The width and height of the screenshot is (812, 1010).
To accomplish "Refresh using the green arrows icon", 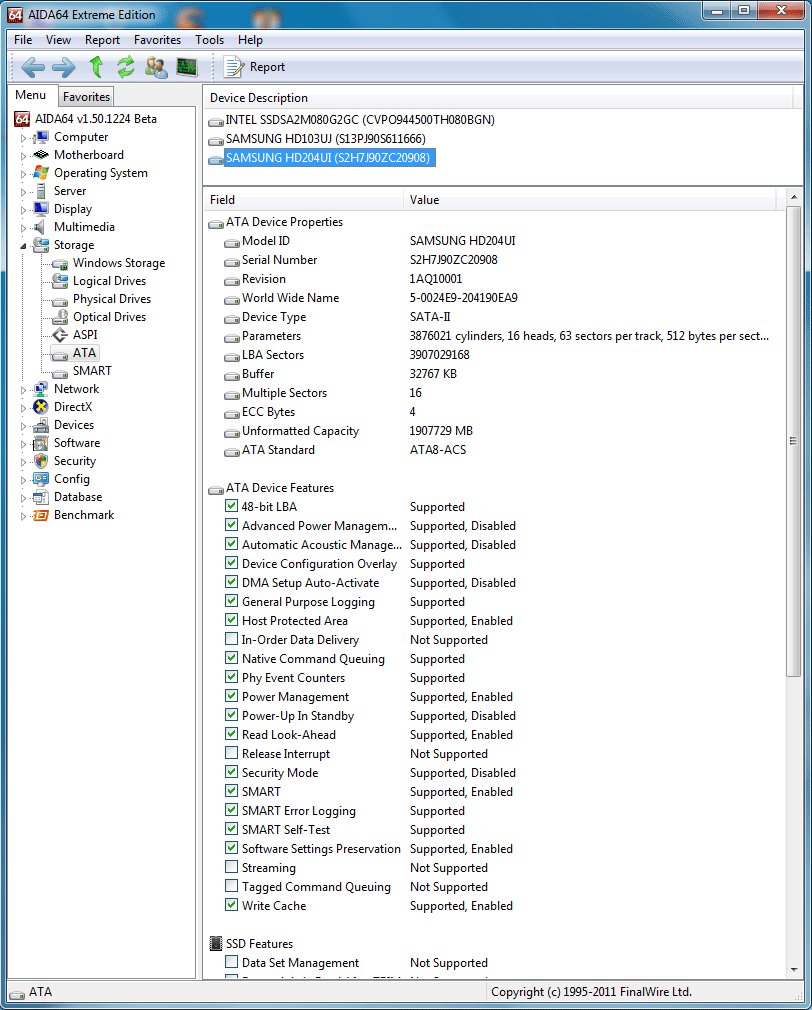I will pos(126,66).
